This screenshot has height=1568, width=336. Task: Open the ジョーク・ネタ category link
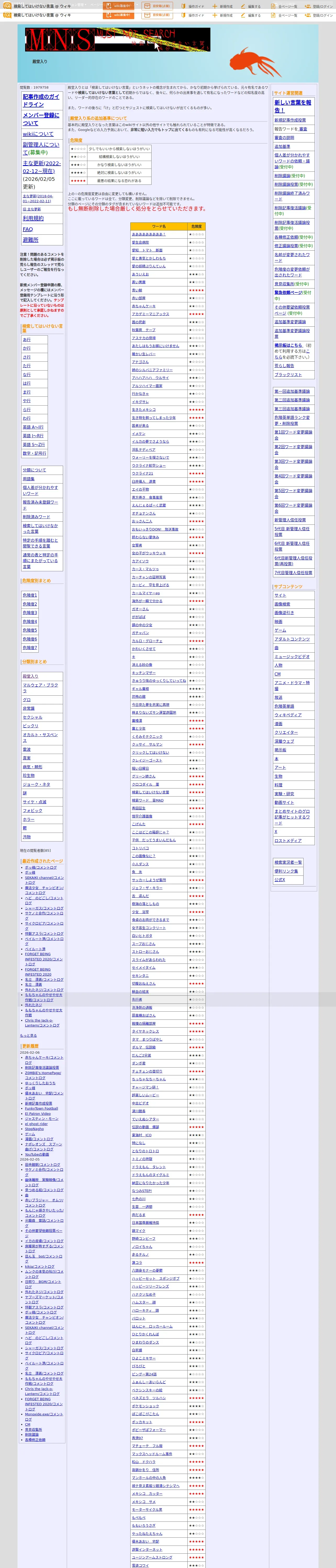click(37, 784)
